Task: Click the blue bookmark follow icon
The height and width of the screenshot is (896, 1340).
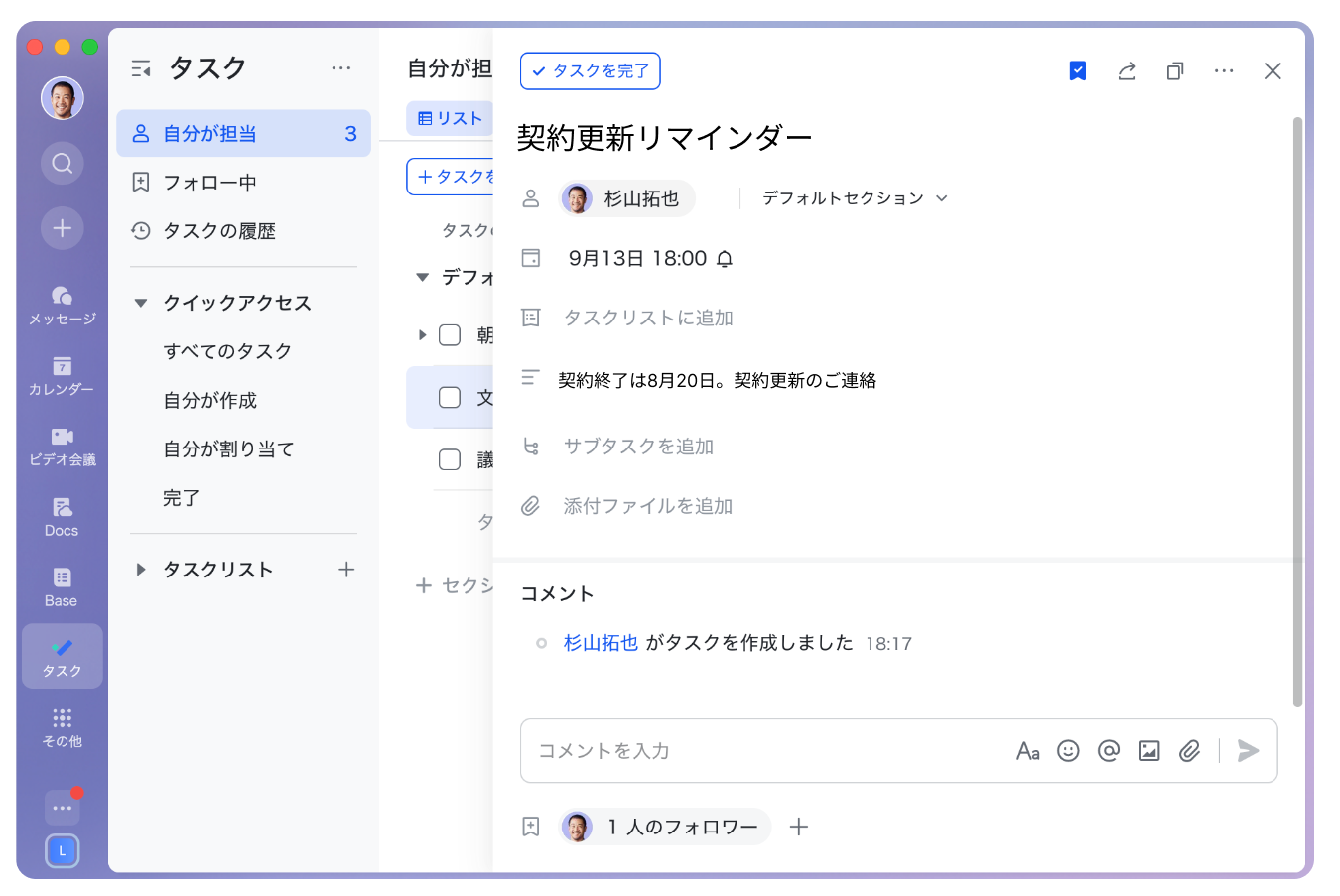Action: tap(1078, 71)
